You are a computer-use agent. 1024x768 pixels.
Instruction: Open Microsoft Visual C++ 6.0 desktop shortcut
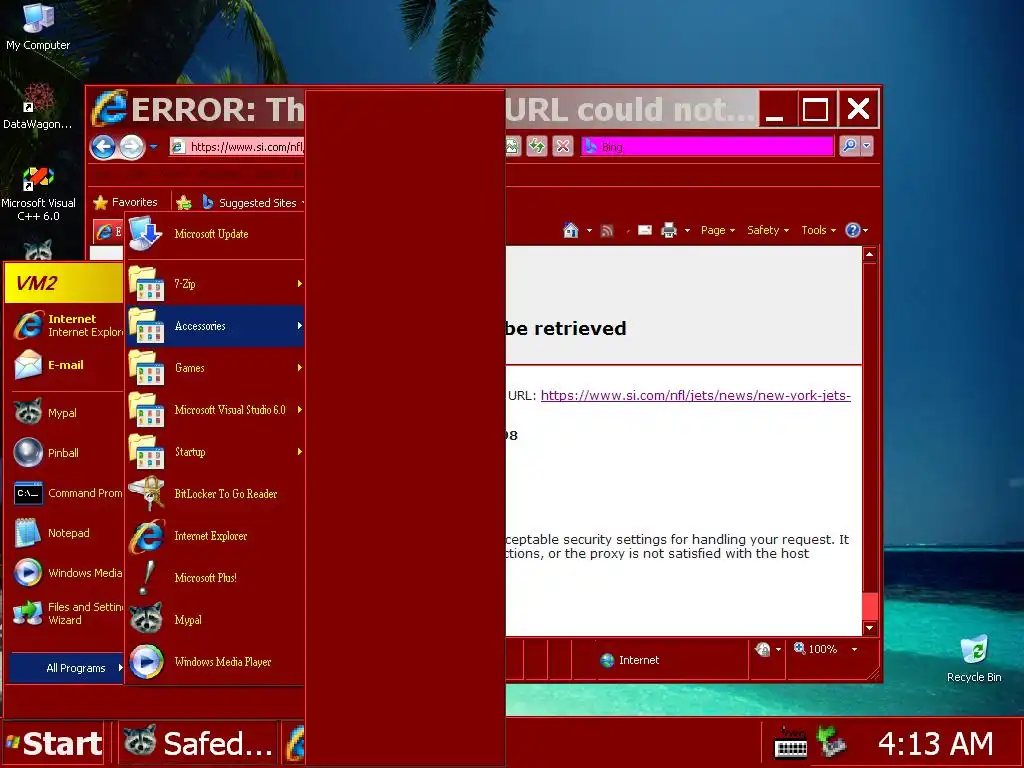click(38, 194)
